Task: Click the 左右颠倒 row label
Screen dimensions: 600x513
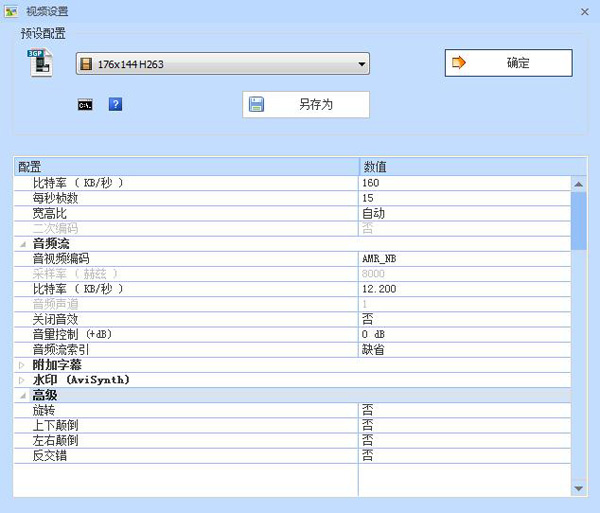Action: click(55, 441)
